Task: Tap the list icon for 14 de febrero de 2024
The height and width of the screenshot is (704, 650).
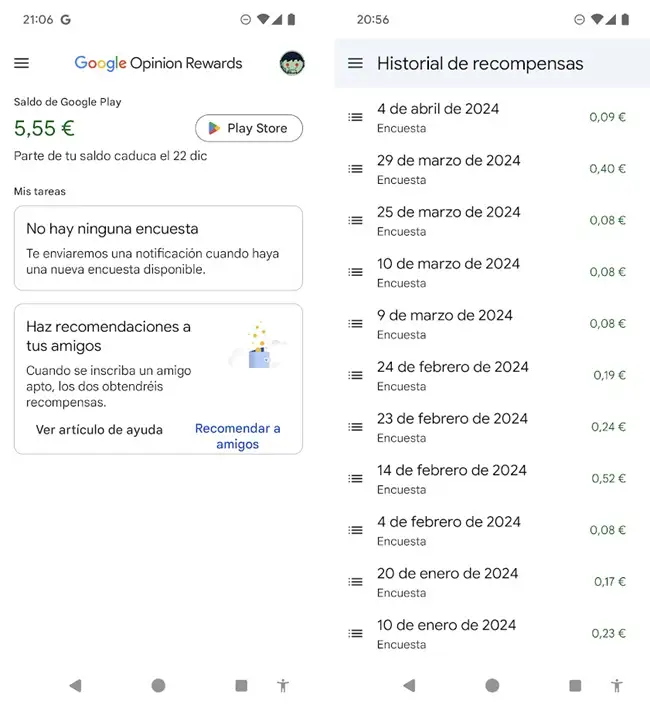Action: pyautogui.click(x=355, y=479)
